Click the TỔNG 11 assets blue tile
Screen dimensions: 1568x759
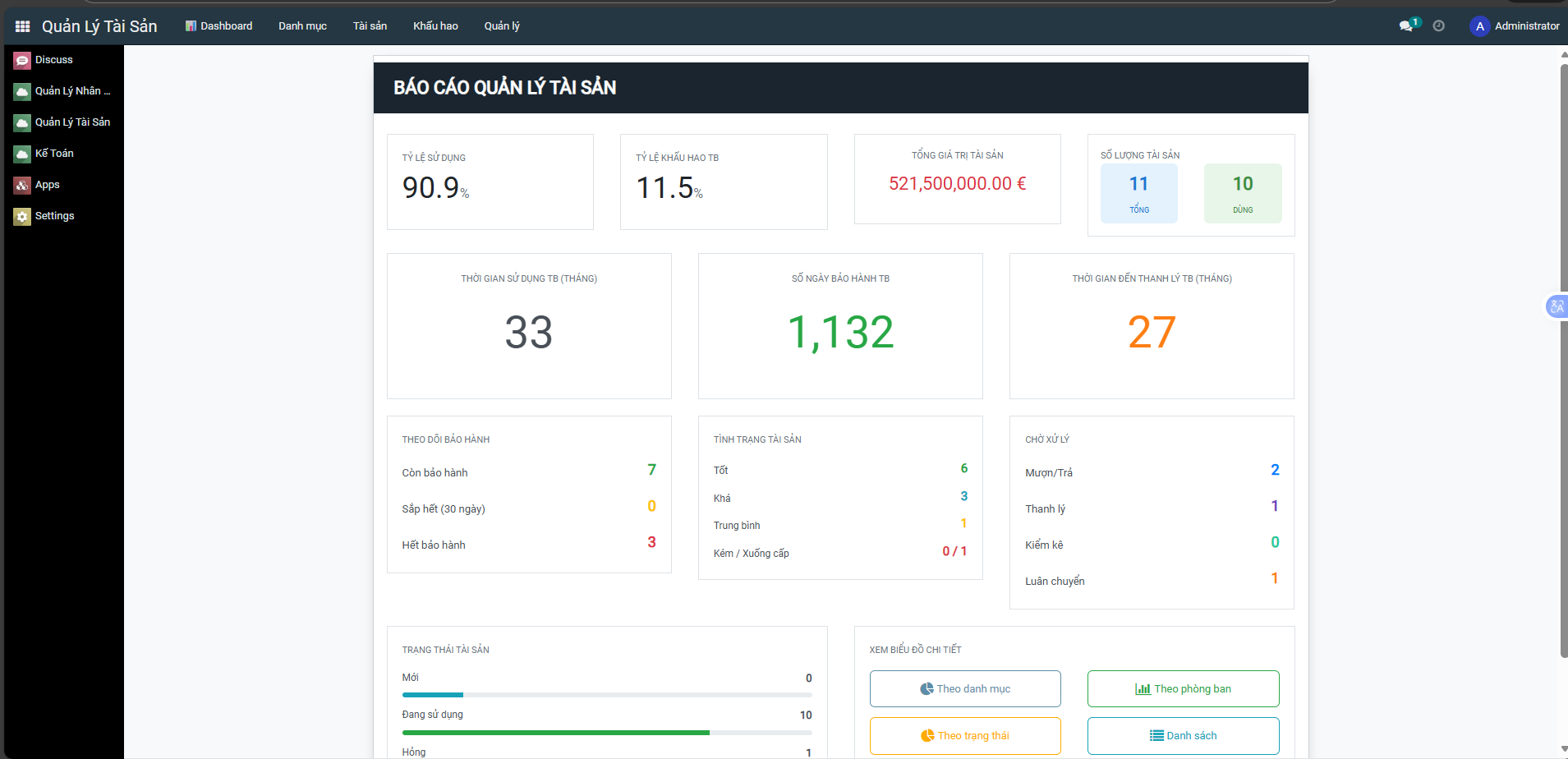pos(1139,193)
